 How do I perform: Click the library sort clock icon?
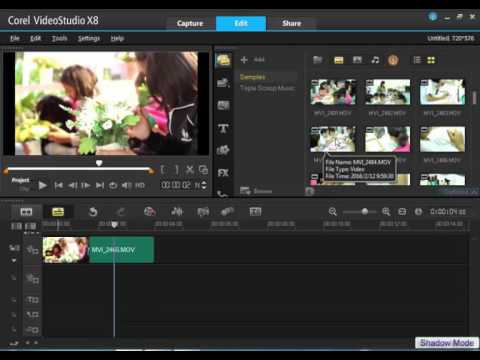[393, 60]
